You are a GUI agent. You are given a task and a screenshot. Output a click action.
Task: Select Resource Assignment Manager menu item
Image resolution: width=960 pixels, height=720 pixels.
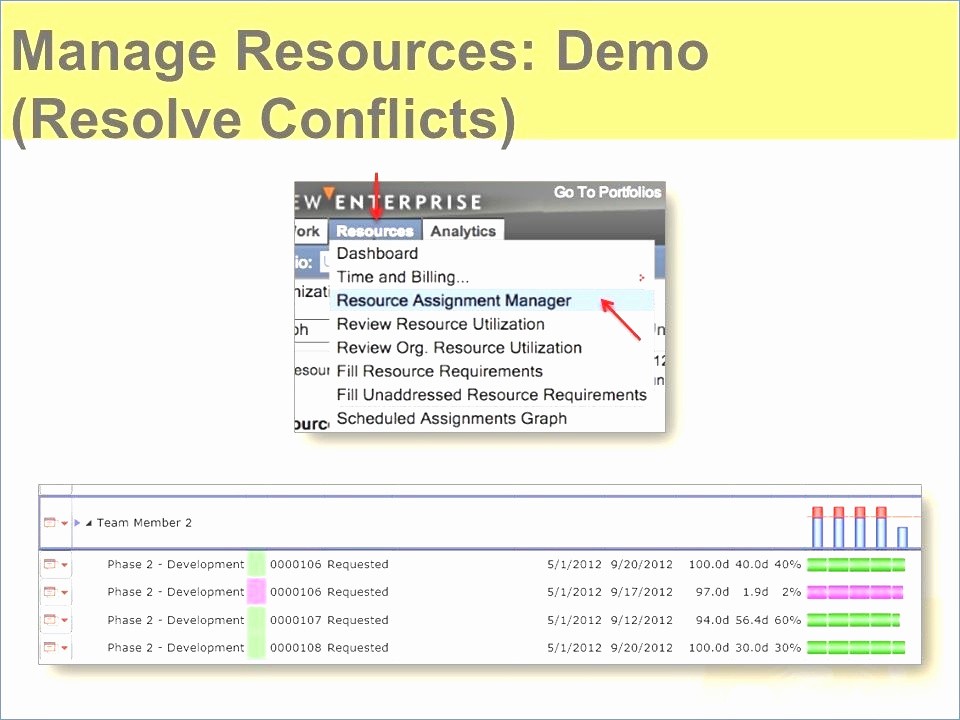click(454, 301)
